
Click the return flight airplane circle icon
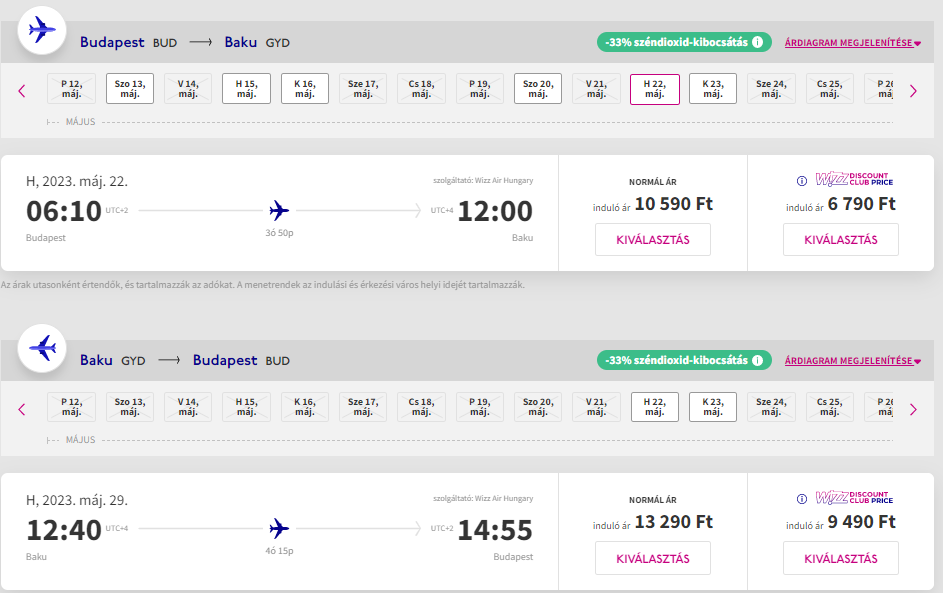[x=42, y=348]
